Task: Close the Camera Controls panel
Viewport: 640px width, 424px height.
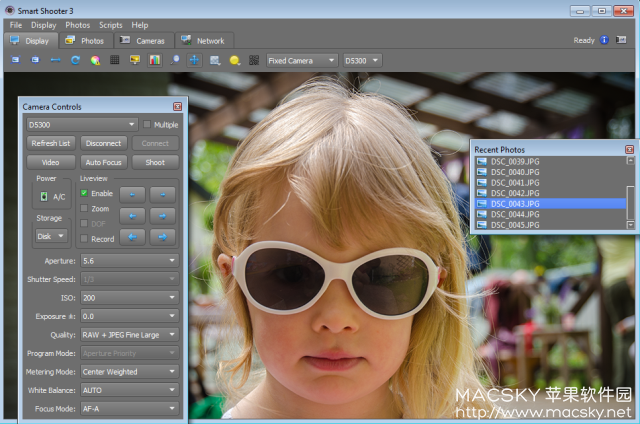Action: pyautogui.click(x=178, y=107)
